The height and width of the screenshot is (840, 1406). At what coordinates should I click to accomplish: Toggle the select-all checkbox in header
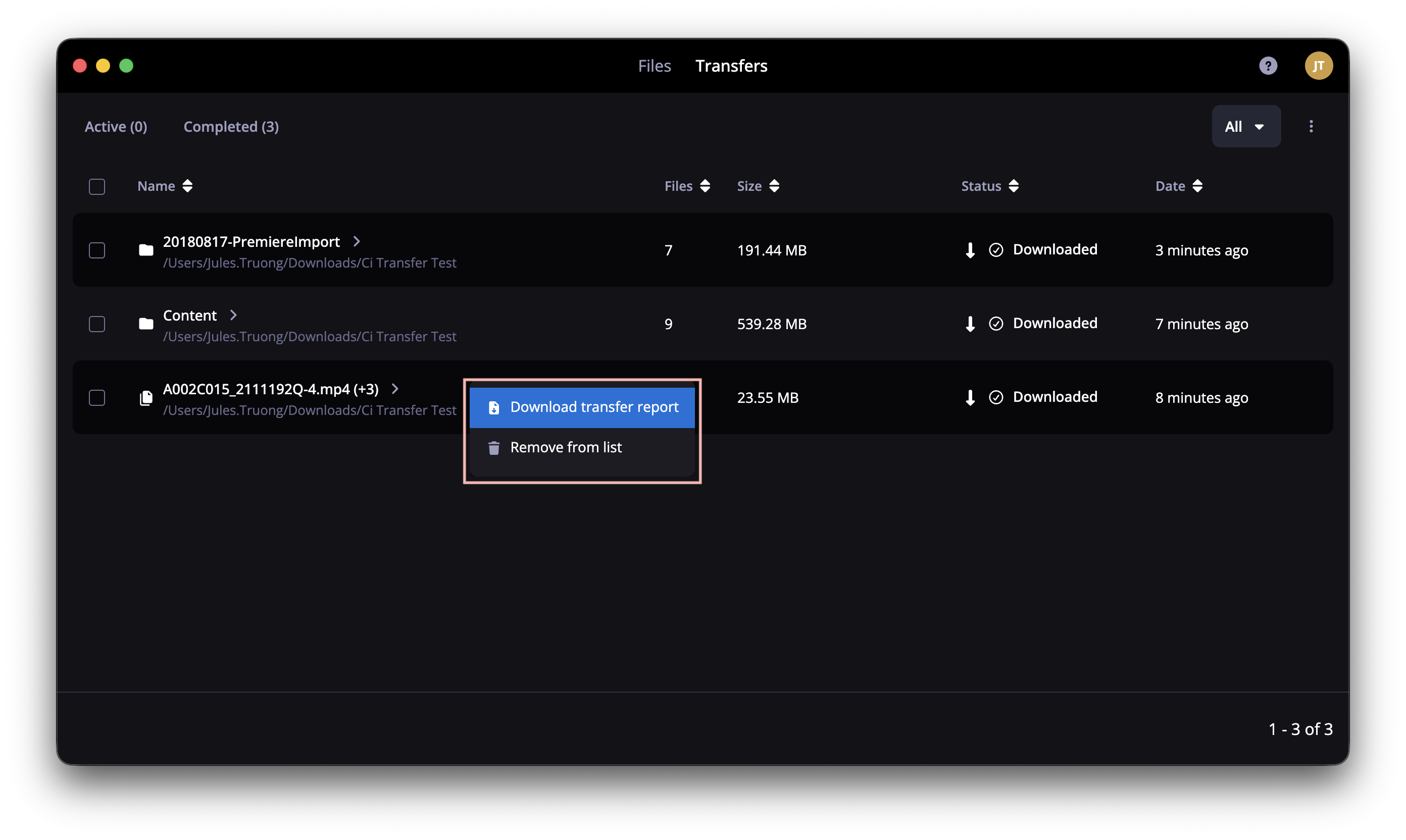[97, 187]
